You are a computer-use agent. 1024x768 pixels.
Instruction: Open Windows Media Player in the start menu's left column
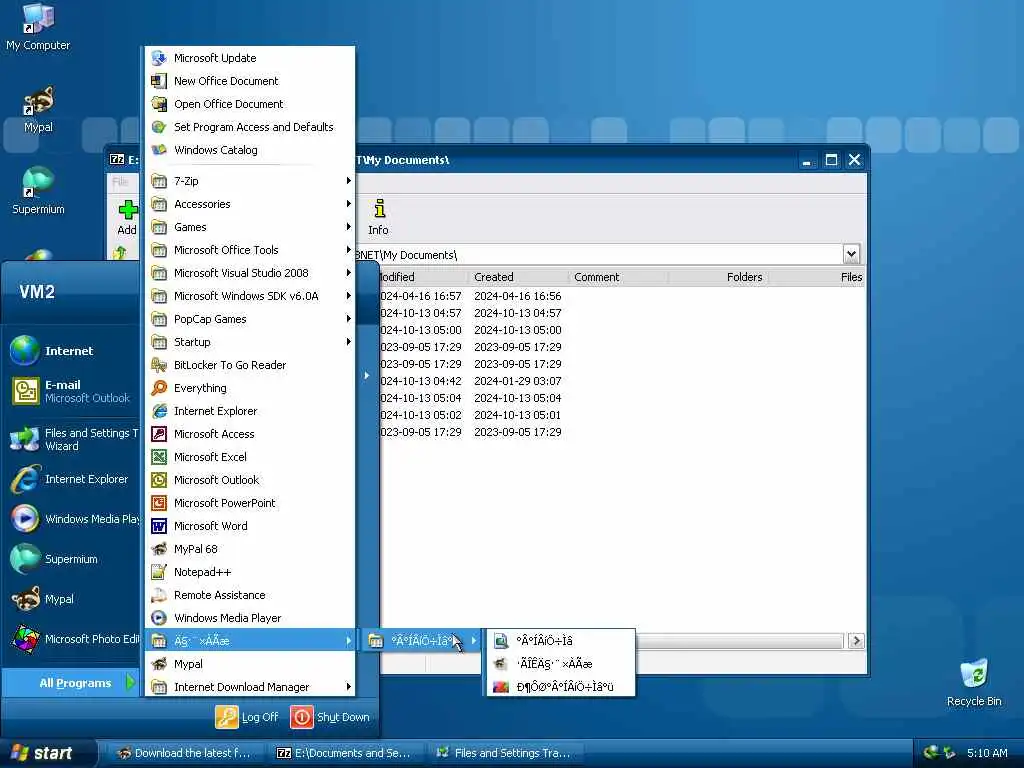point(73,519)
